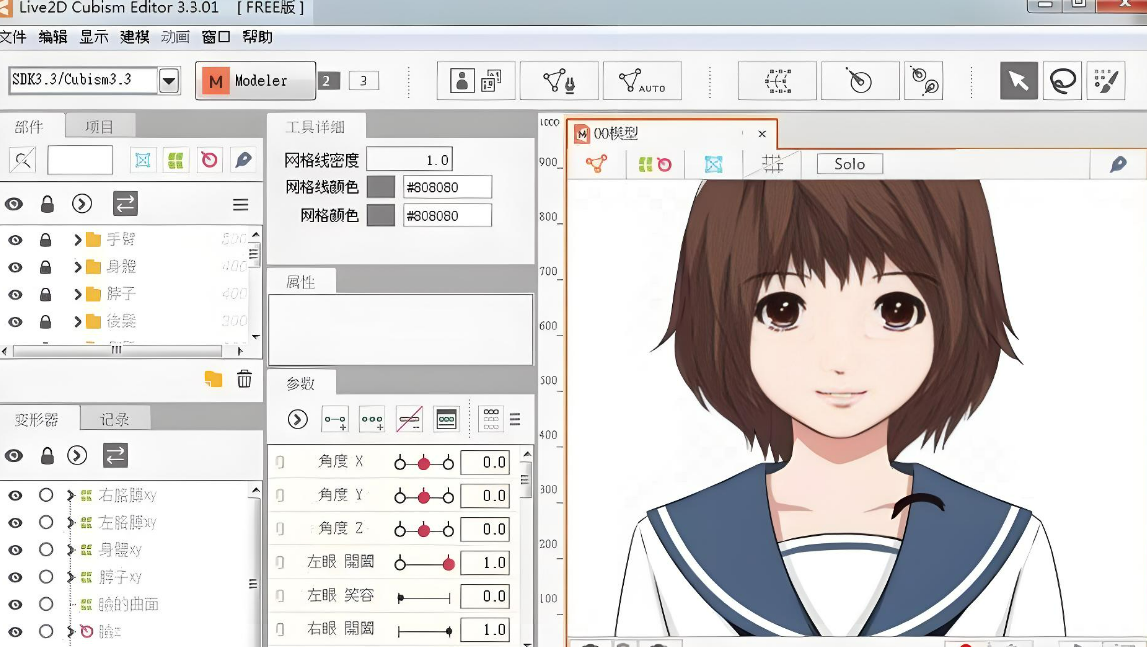Unlock the 手臂 part
The width and height of the screenshot is (1147, 647).
pos(45,239)
